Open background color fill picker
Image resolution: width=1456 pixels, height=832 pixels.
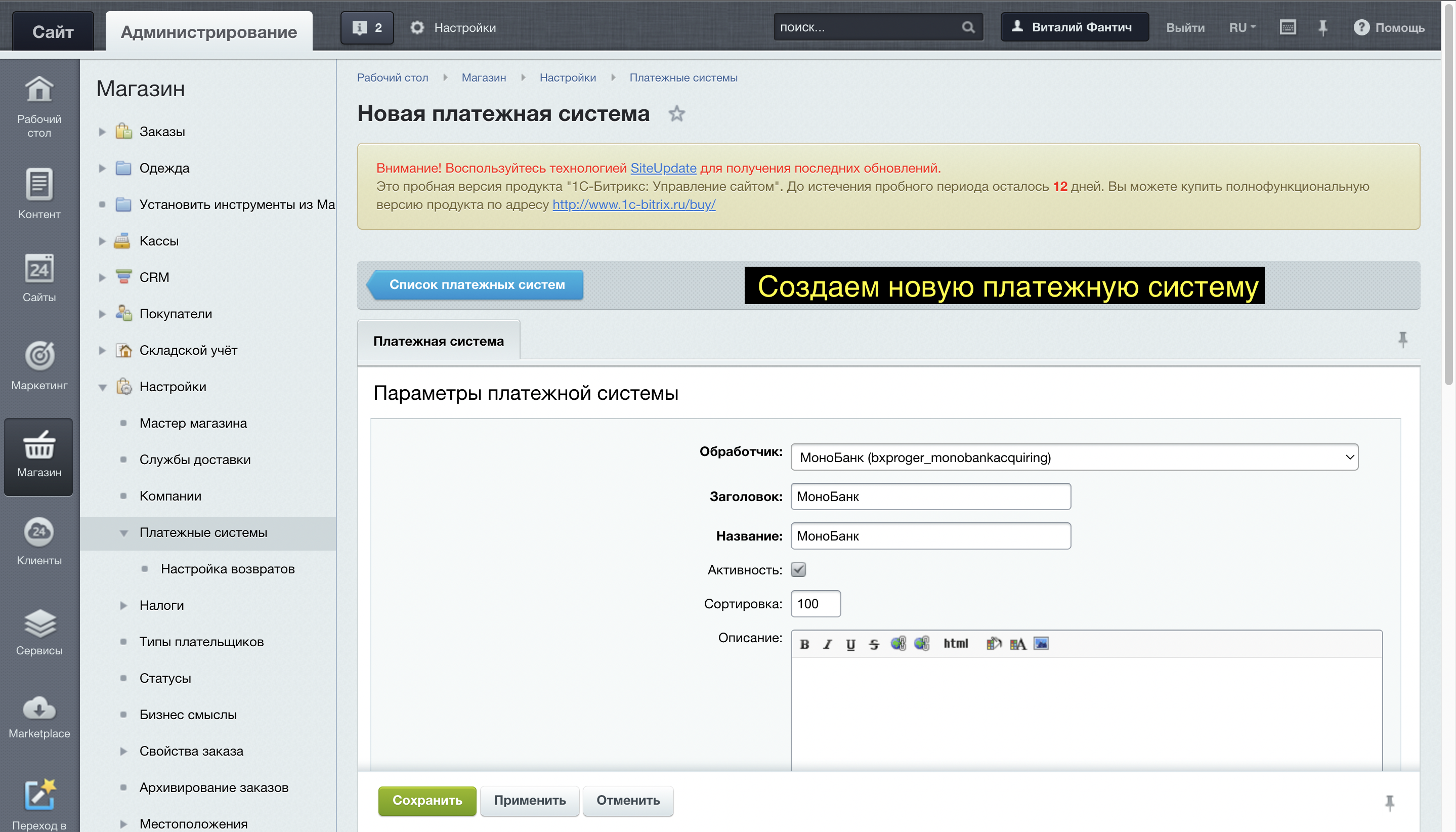click(994, 643)
